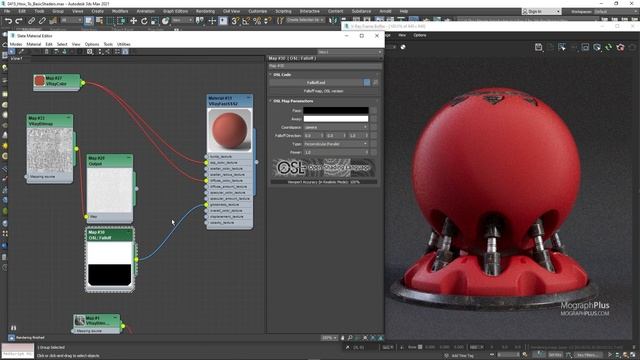Open the File menu in 3ds Max
The image size is (640, 360).
(7, 11)
